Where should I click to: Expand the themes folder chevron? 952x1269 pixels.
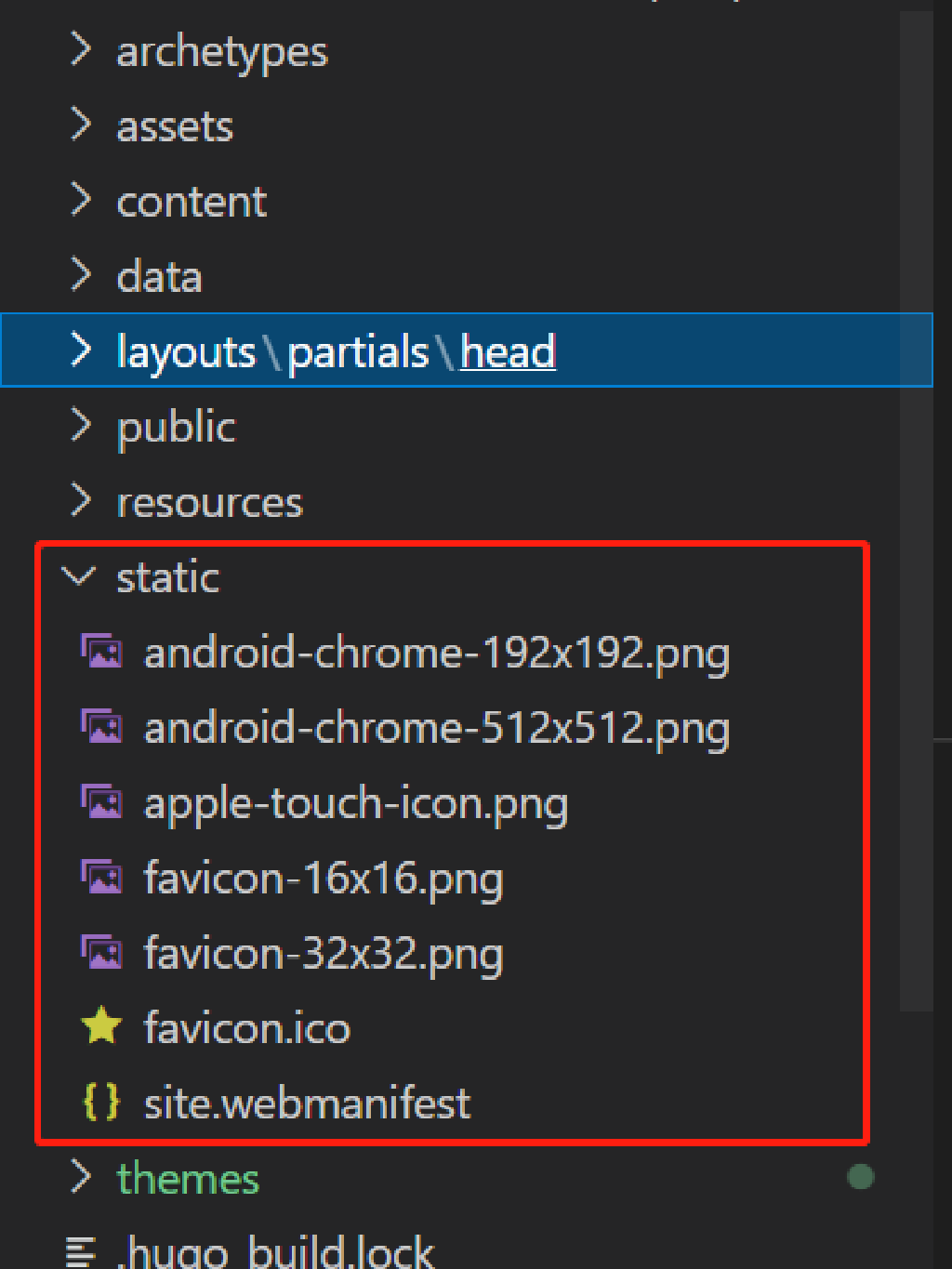tap(81, 1177)
